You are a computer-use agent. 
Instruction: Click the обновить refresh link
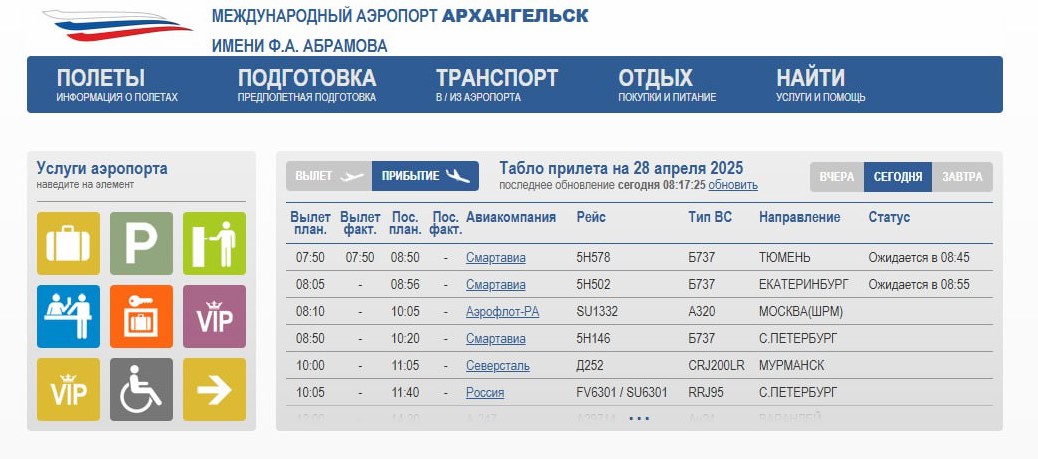[733, 185]
